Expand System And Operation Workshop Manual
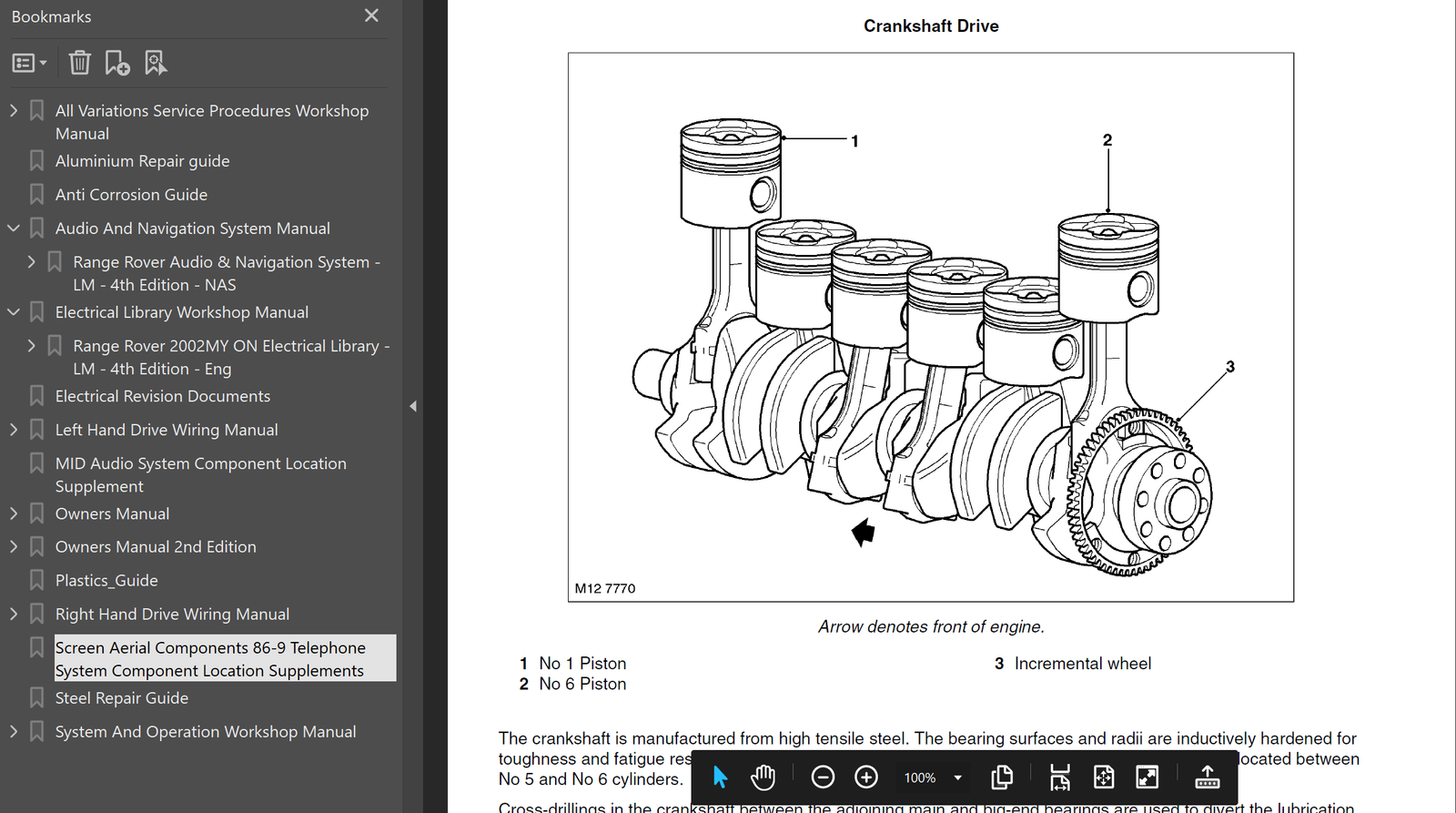The height and width of the screenshot is (813, 1456). click(x=14, y=732)
